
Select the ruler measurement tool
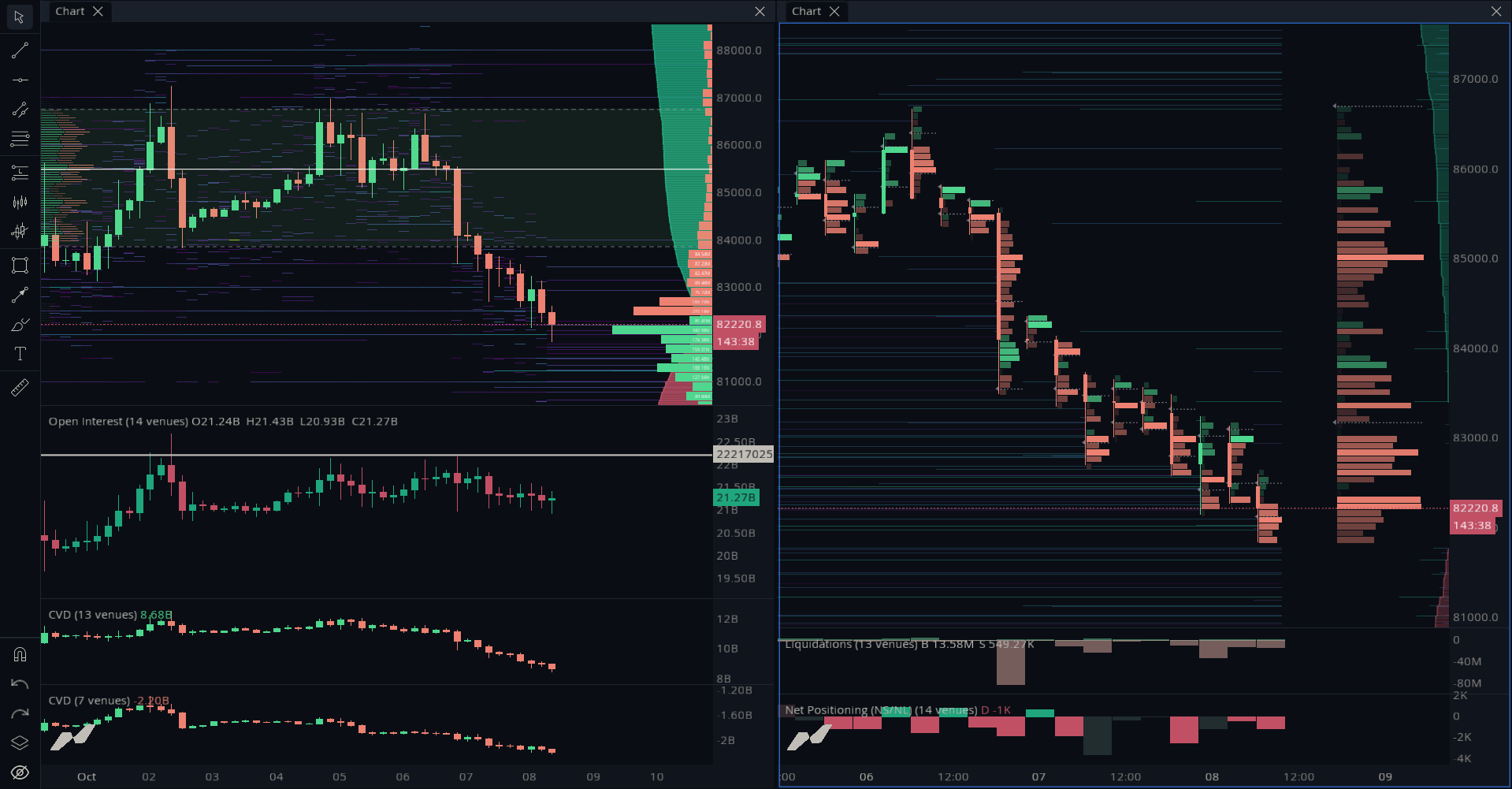click(20, 387)
